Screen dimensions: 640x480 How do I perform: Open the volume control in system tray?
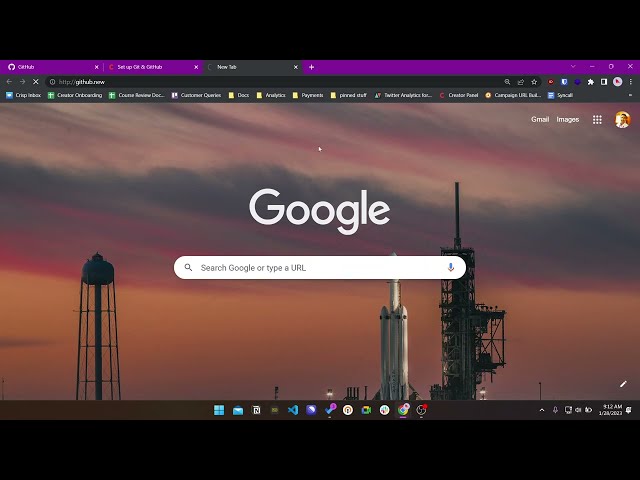578,410
